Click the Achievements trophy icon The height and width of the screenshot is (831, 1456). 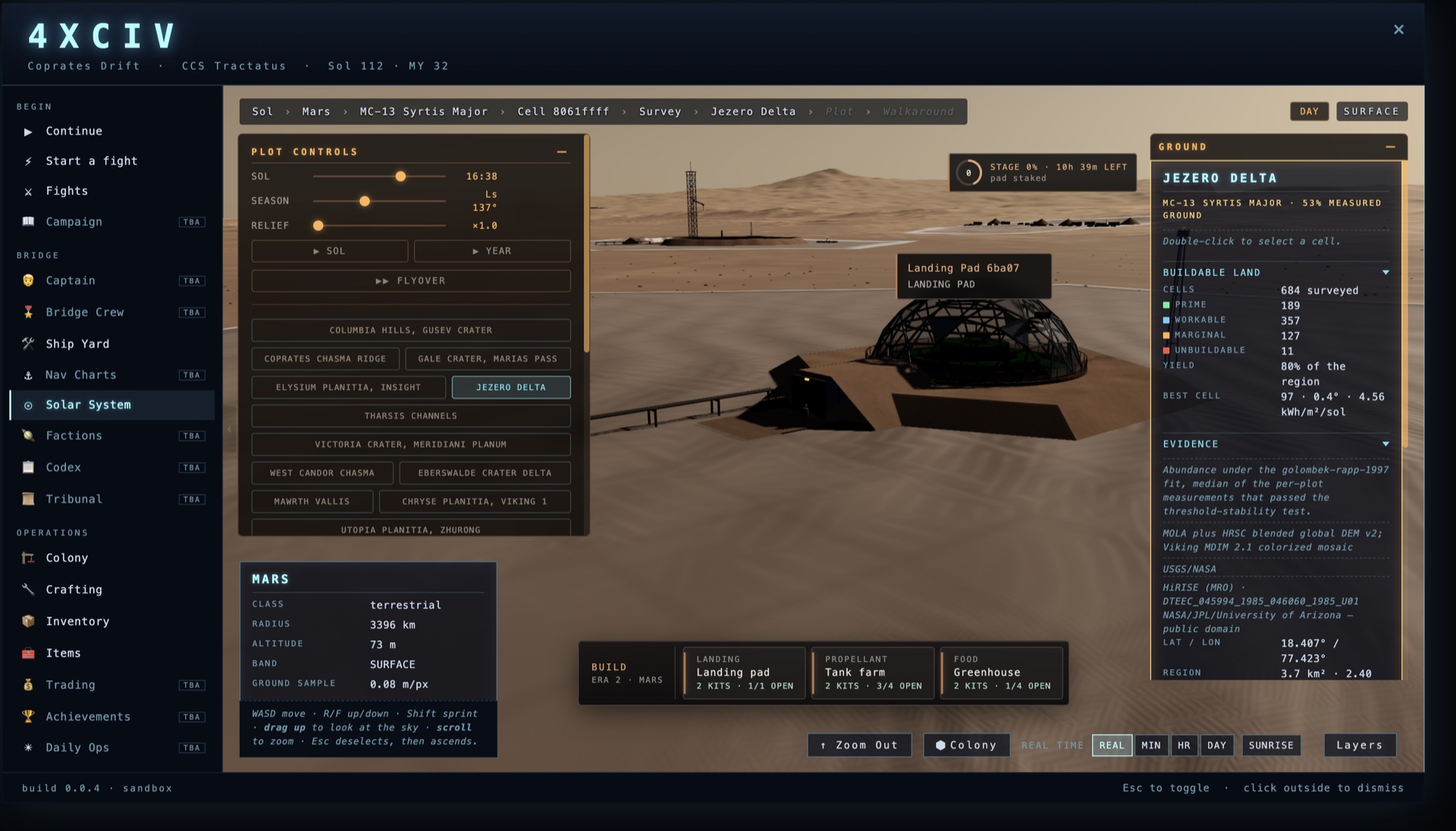coord(28,717)
